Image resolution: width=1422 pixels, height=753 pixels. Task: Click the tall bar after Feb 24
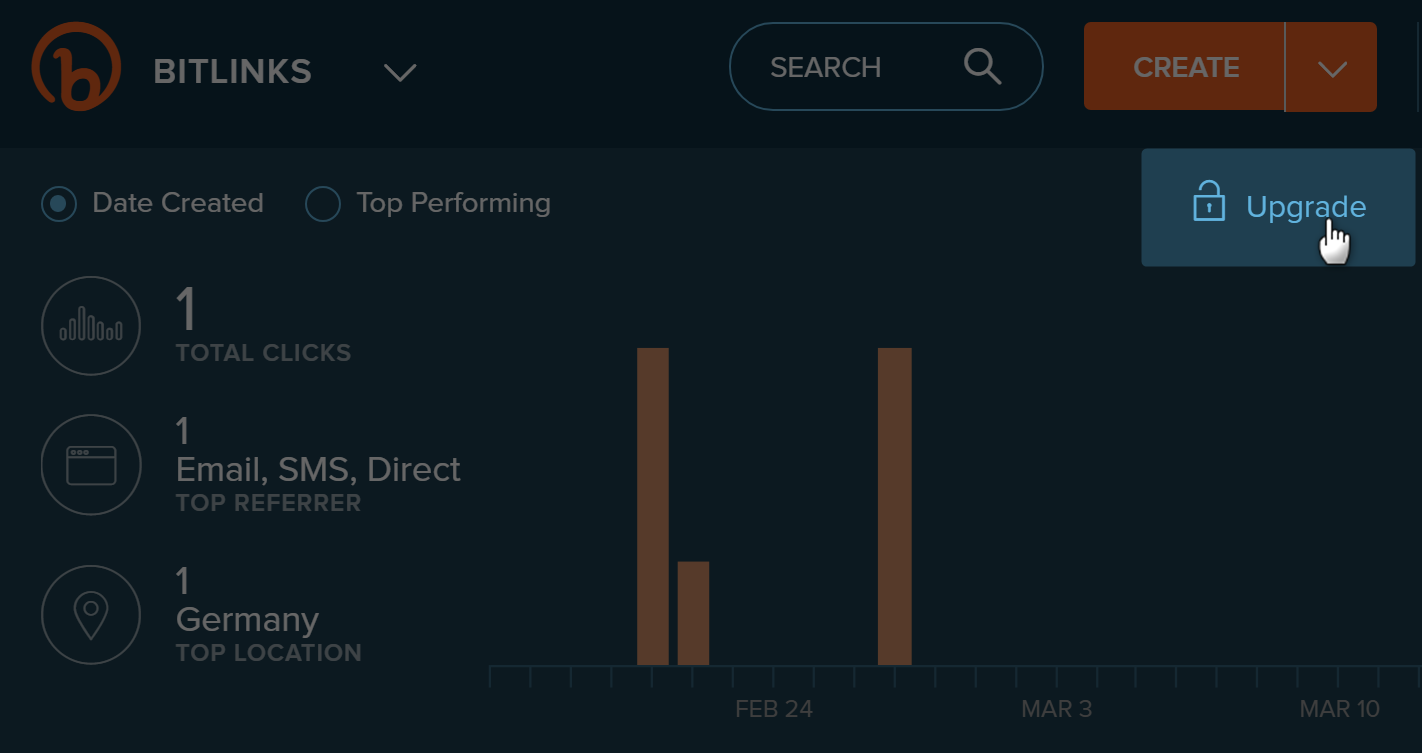[x=895, y=507]
